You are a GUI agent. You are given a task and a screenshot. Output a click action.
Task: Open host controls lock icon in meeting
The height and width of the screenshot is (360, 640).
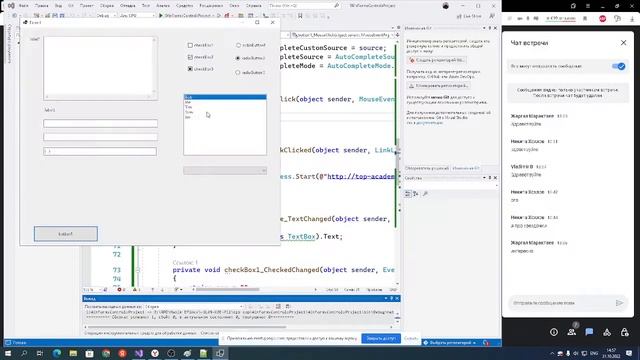625,332
